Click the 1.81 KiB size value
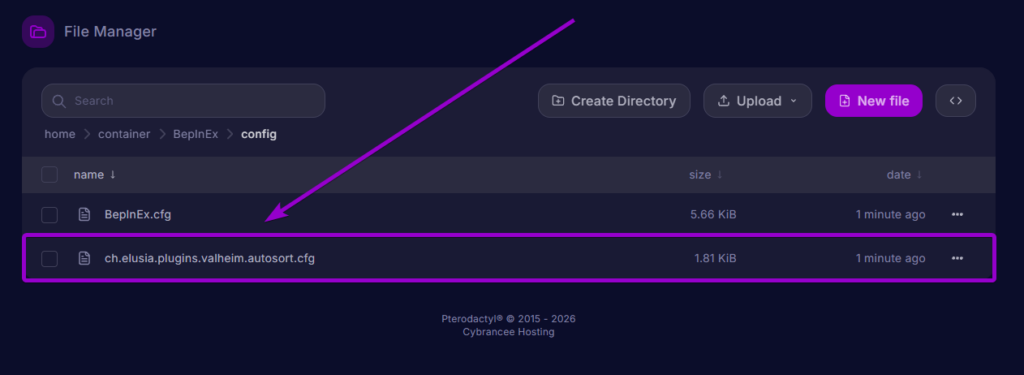This screenshot has width=1024, height=375. [715, 258]
